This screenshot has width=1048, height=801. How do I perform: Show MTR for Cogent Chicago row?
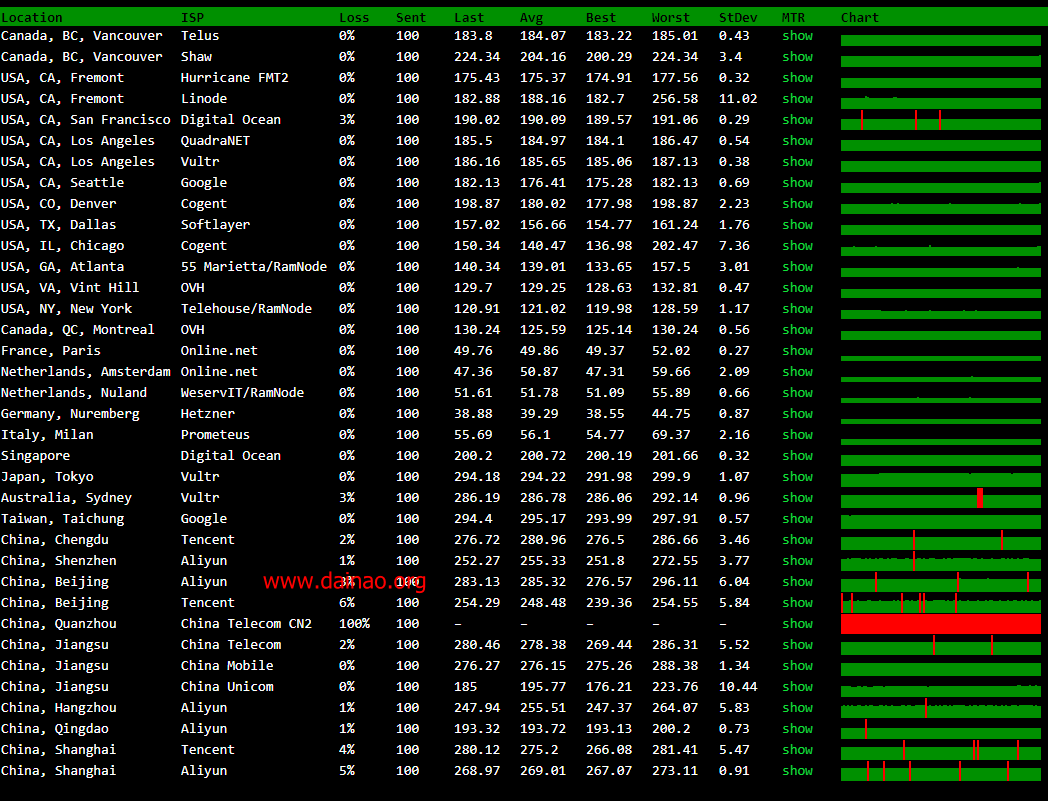797,246
